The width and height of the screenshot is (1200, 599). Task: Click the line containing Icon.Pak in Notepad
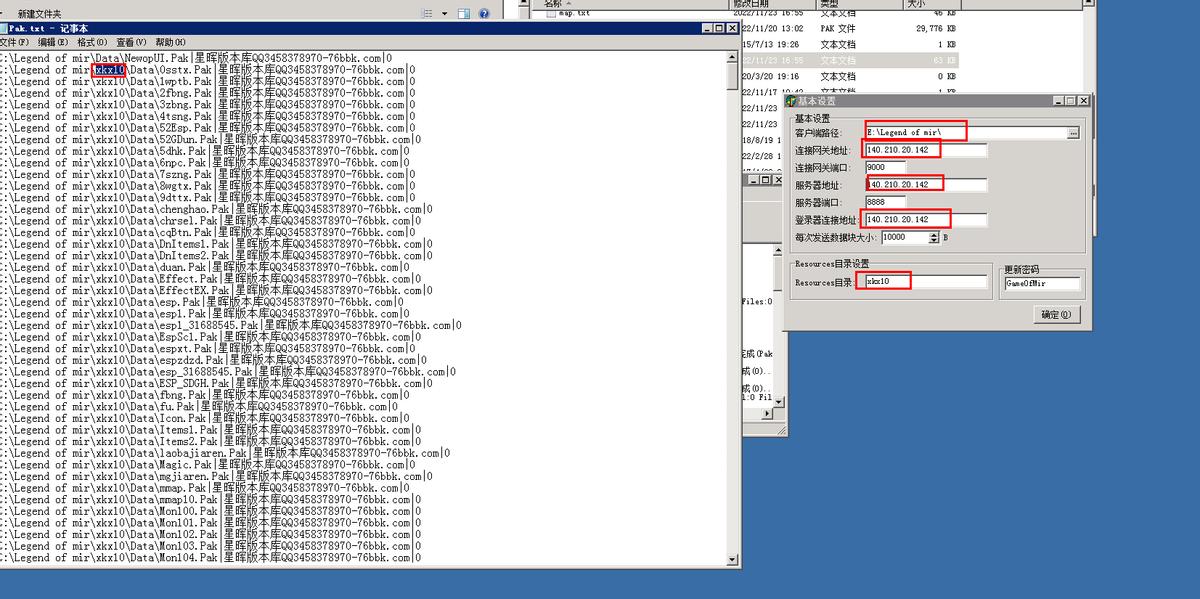tap(205, 418)
